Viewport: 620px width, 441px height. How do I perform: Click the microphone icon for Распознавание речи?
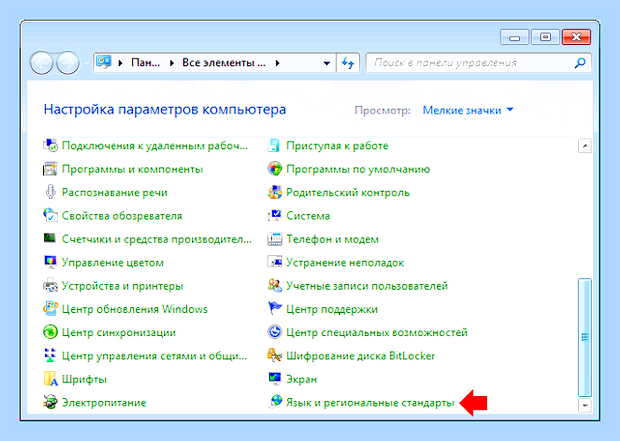(x=50, y=192)
